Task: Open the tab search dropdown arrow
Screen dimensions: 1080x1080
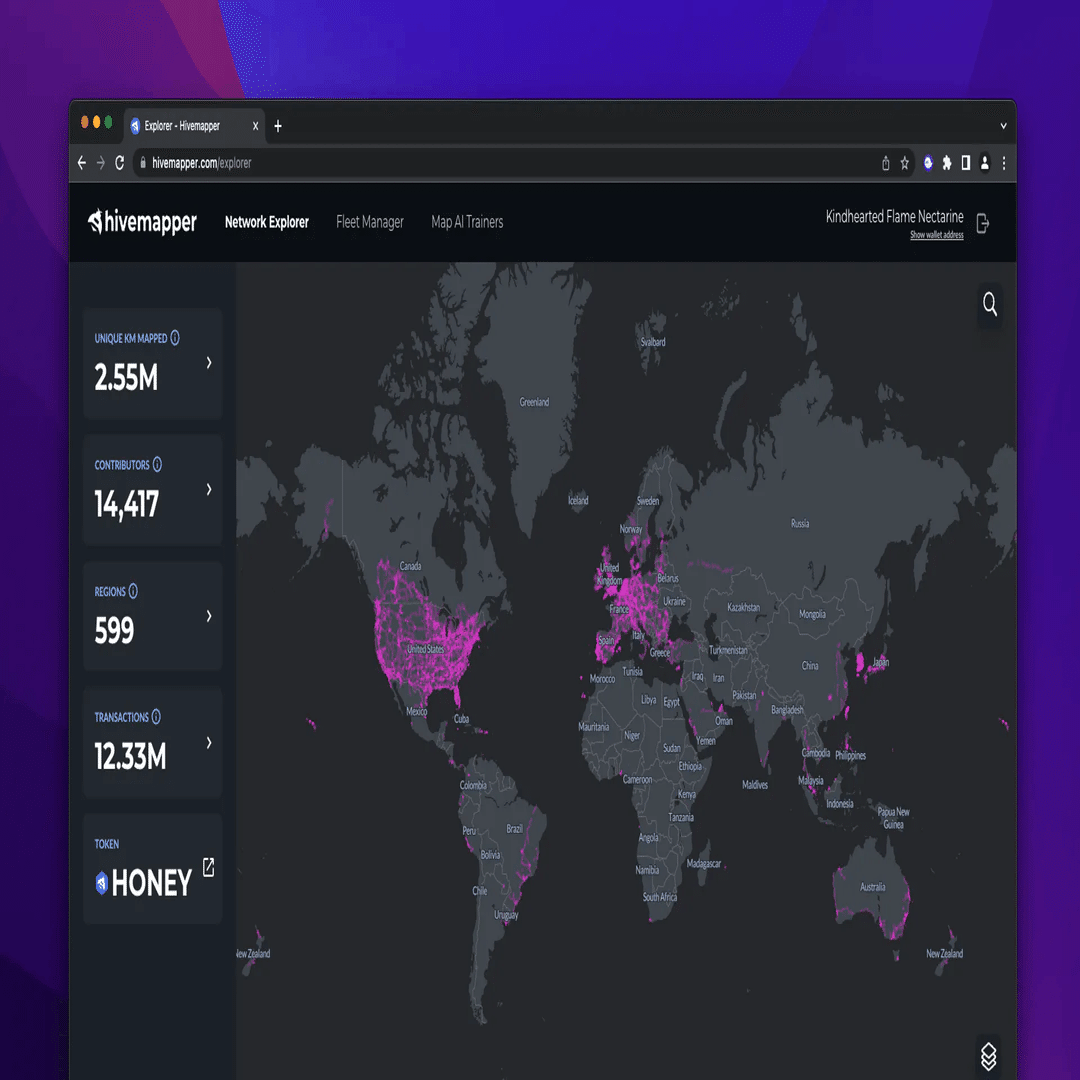Action: (x=1002, y=126)
